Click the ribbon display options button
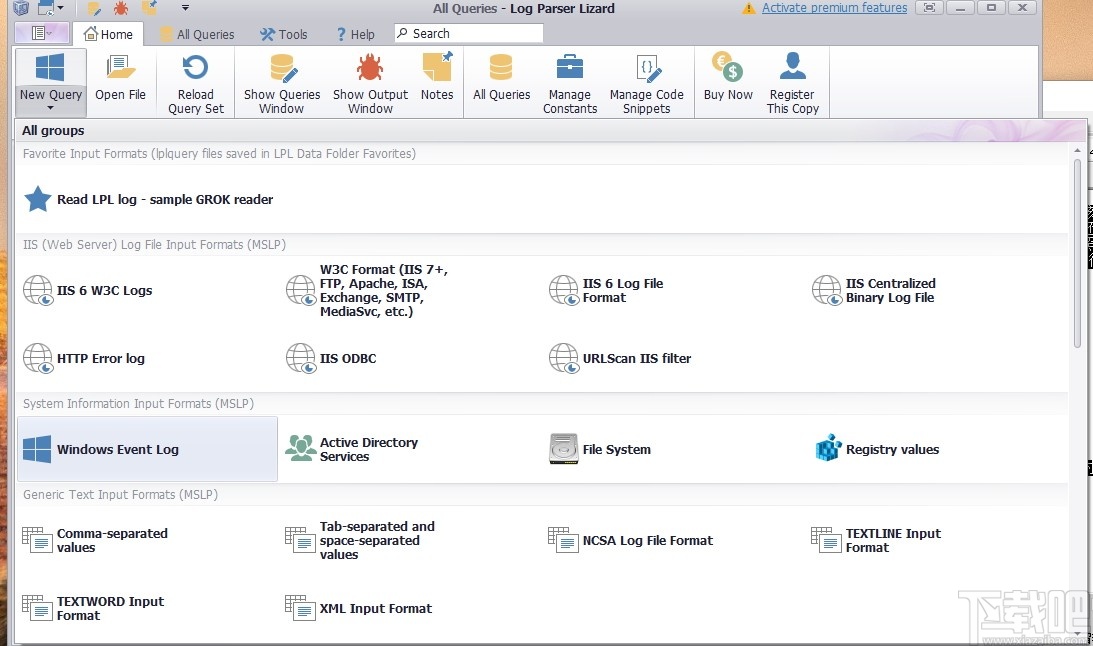 929,8
